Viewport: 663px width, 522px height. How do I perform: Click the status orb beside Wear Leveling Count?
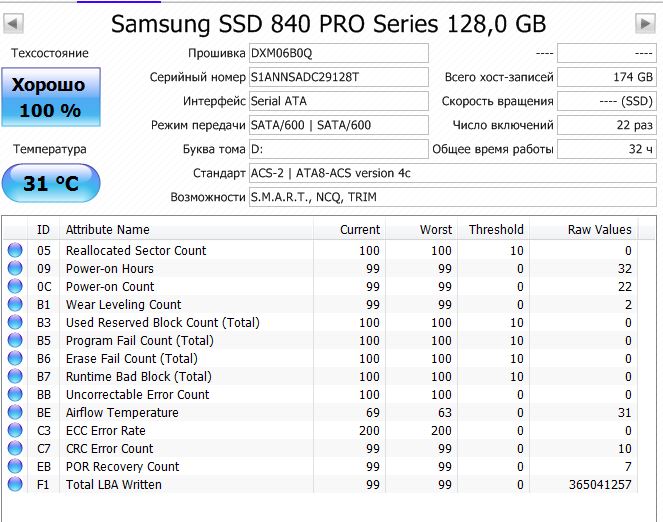[15, 305]
